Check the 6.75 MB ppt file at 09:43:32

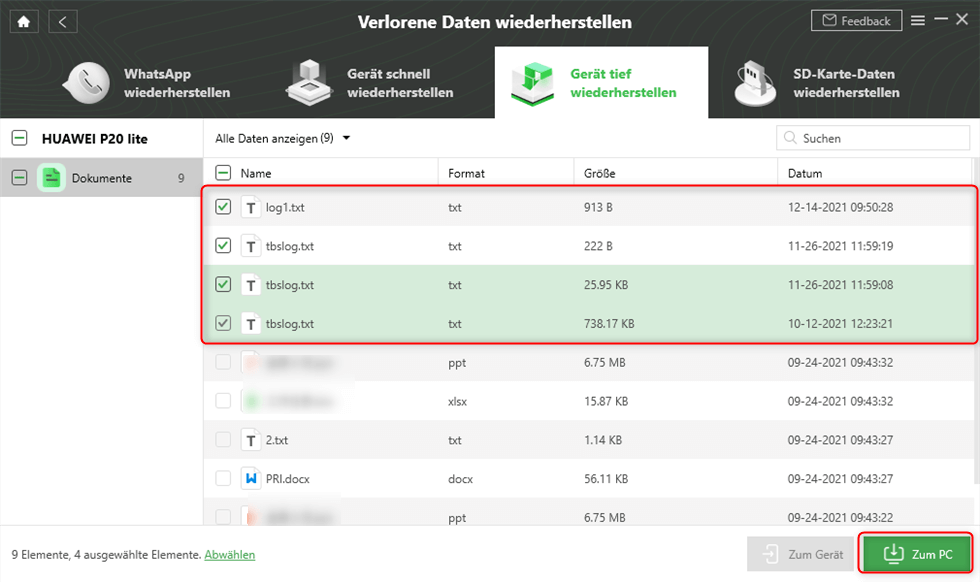pos(223,362)
